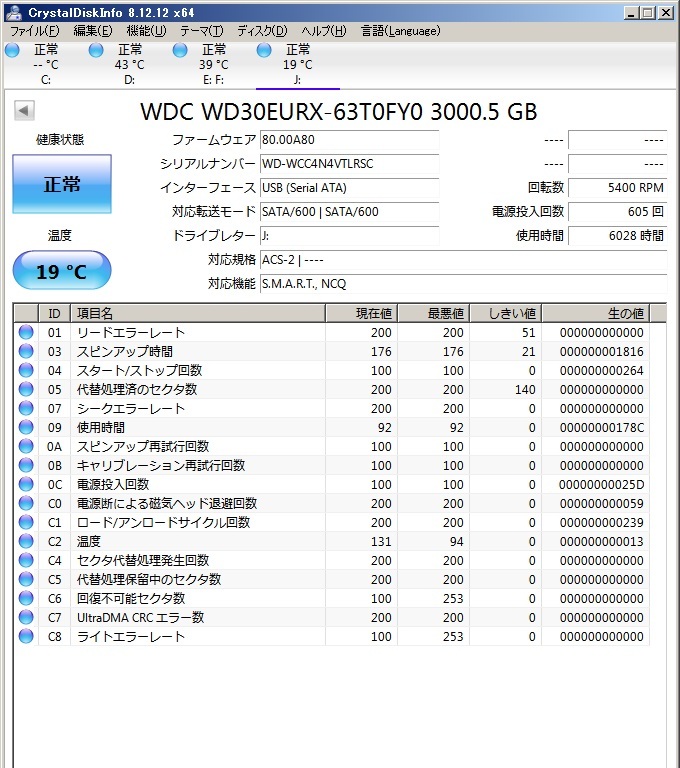The height and width of the screenshot is (768, 680).
Task: Open the ファイル(F) menu
Action: (35, 31)
